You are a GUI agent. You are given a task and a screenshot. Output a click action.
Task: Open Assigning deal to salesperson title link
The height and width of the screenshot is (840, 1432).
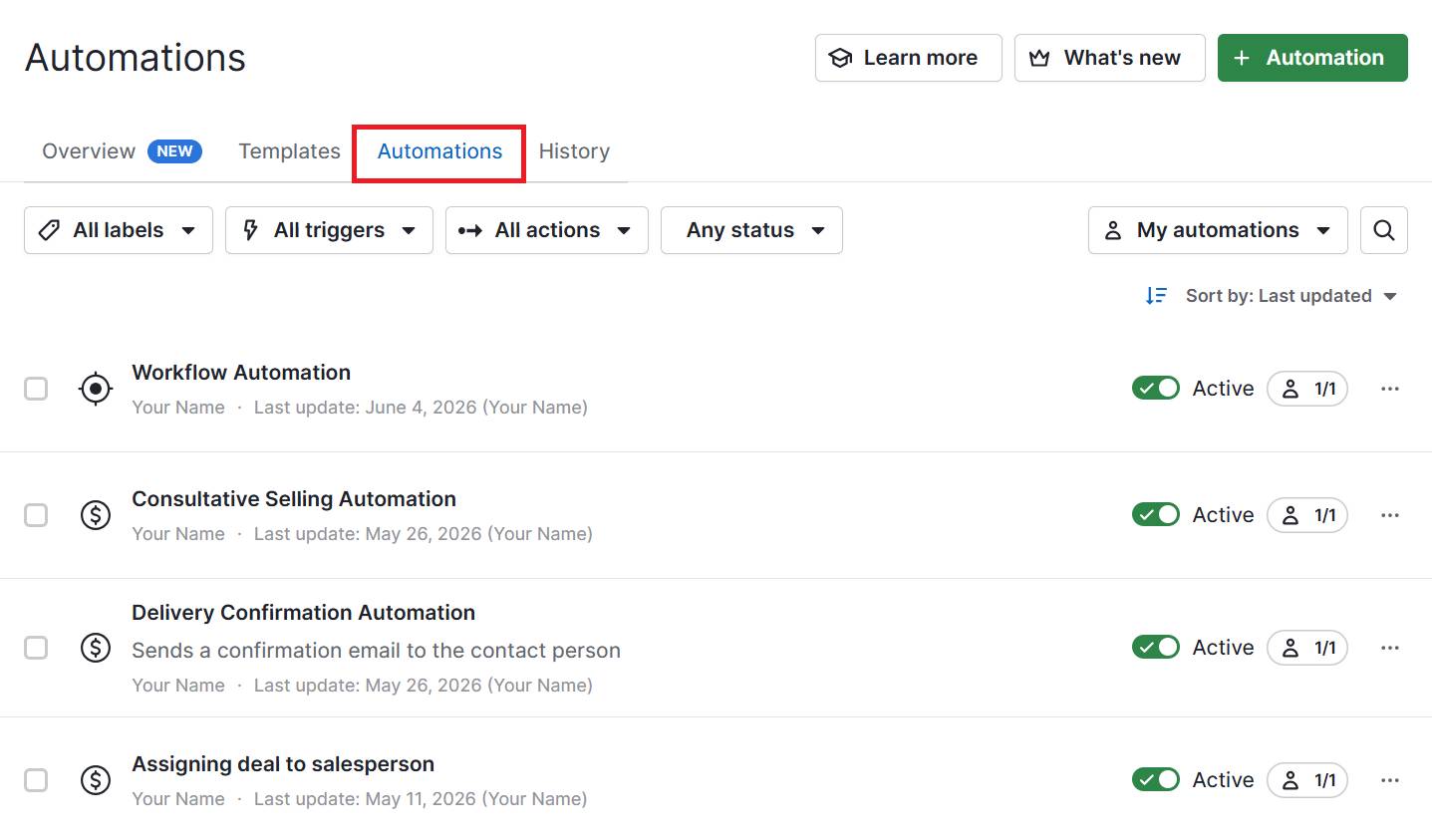[x=283, y=764]
